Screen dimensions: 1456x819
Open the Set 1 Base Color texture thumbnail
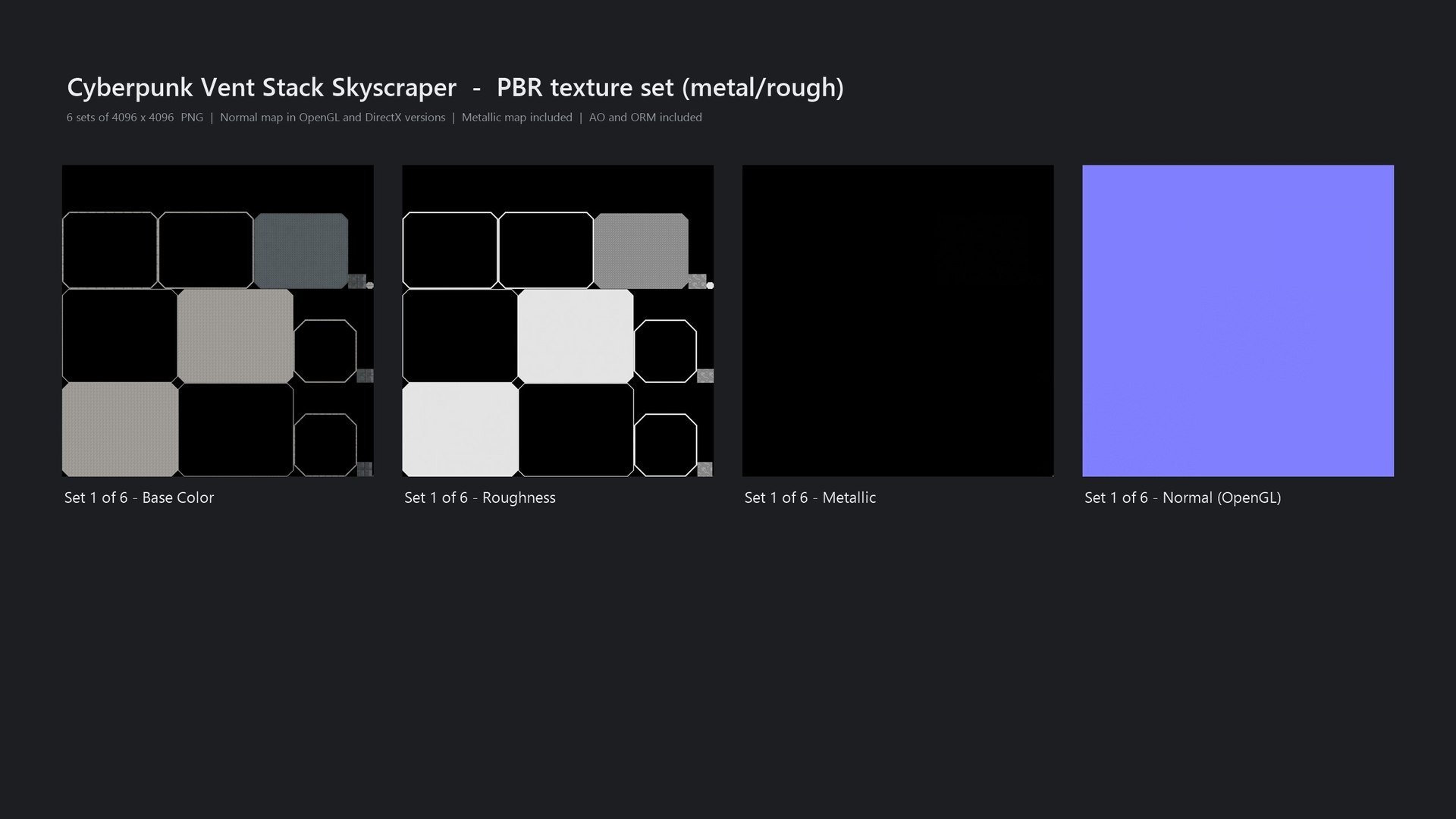click(218, 321)
